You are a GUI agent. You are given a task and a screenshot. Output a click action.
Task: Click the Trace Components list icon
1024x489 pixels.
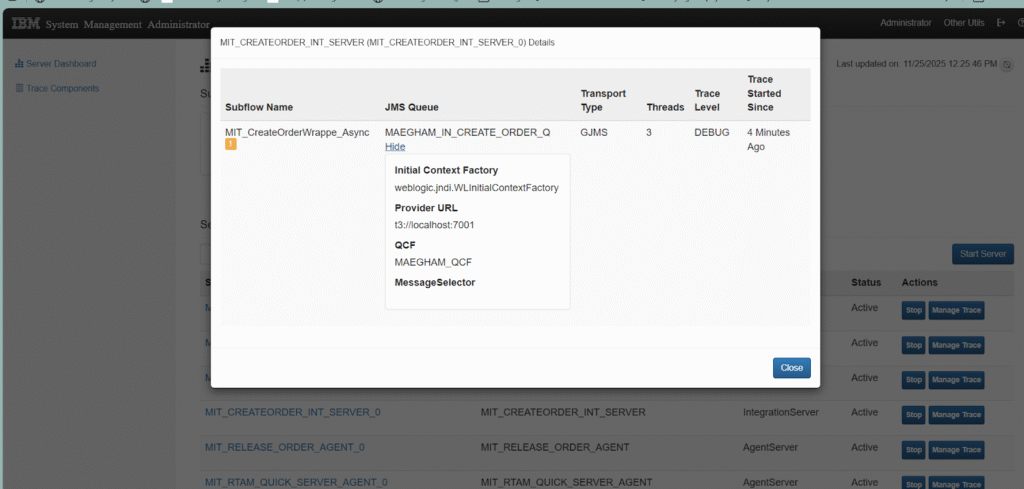tap(18, 88)
